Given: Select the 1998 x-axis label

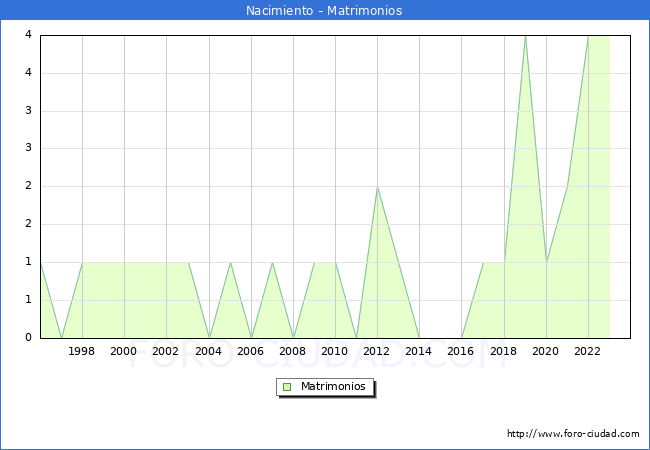Looking at the screenshot, I should [82, 351].
